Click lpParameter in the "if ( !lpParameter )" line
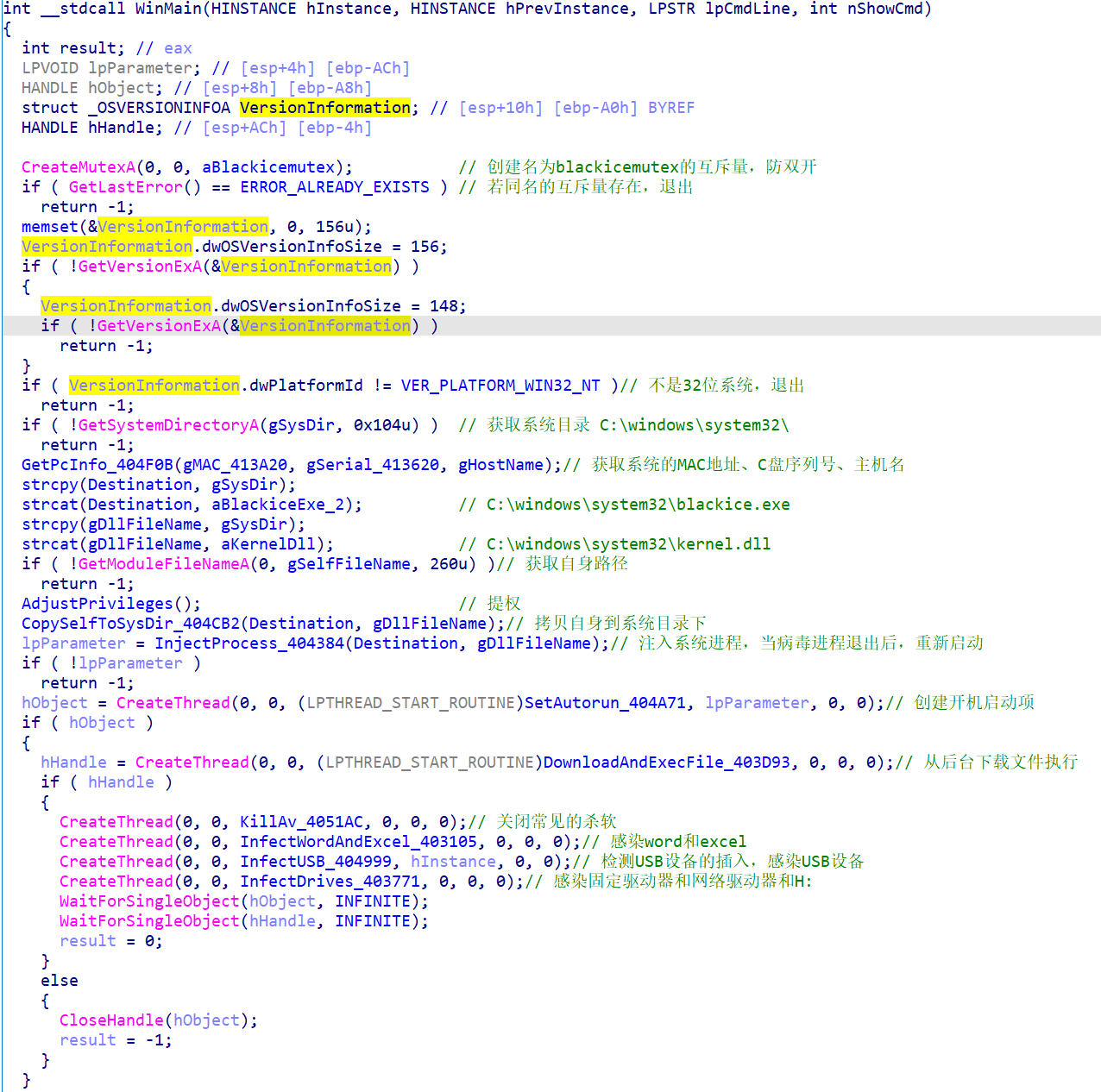Screen dimensions: 1101x1092 [130, 663]
